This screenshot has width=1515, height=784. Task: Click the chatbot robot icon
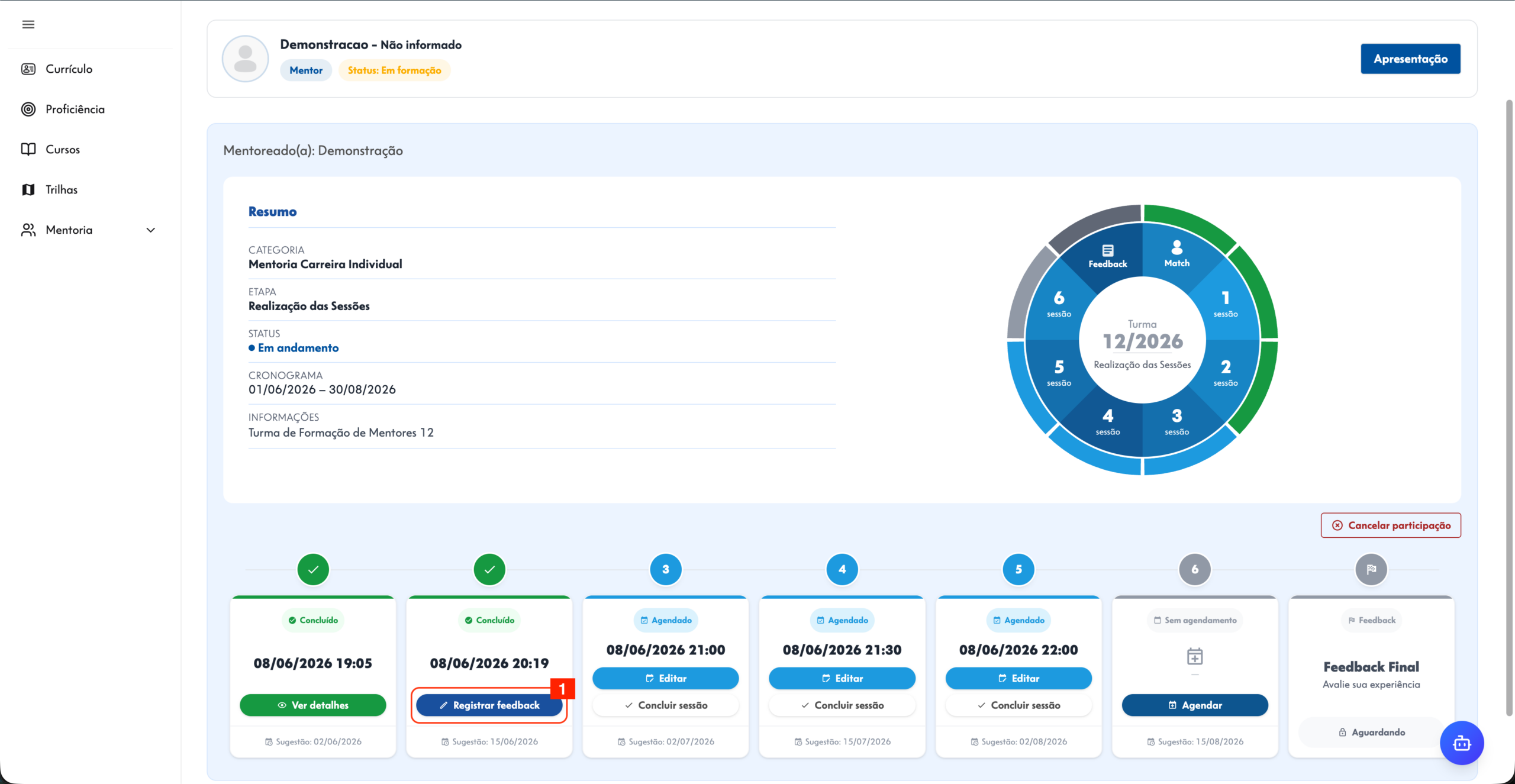click(x=1462, y=743)
